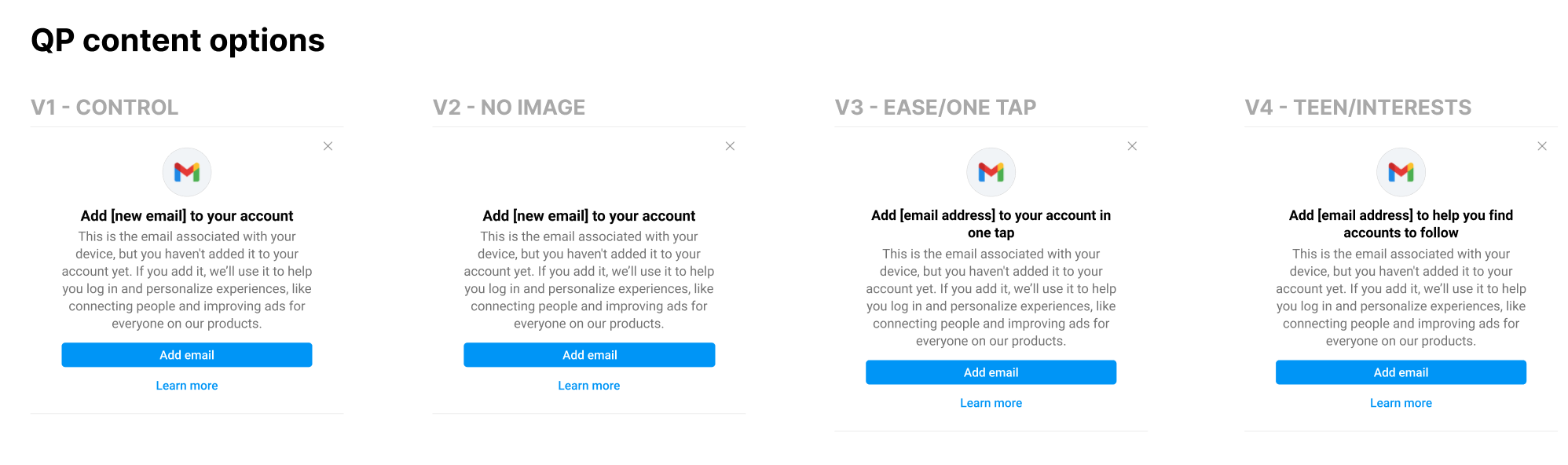Click Gmail icon in V4 Teen/Interests card

[x=1401, y=172]
